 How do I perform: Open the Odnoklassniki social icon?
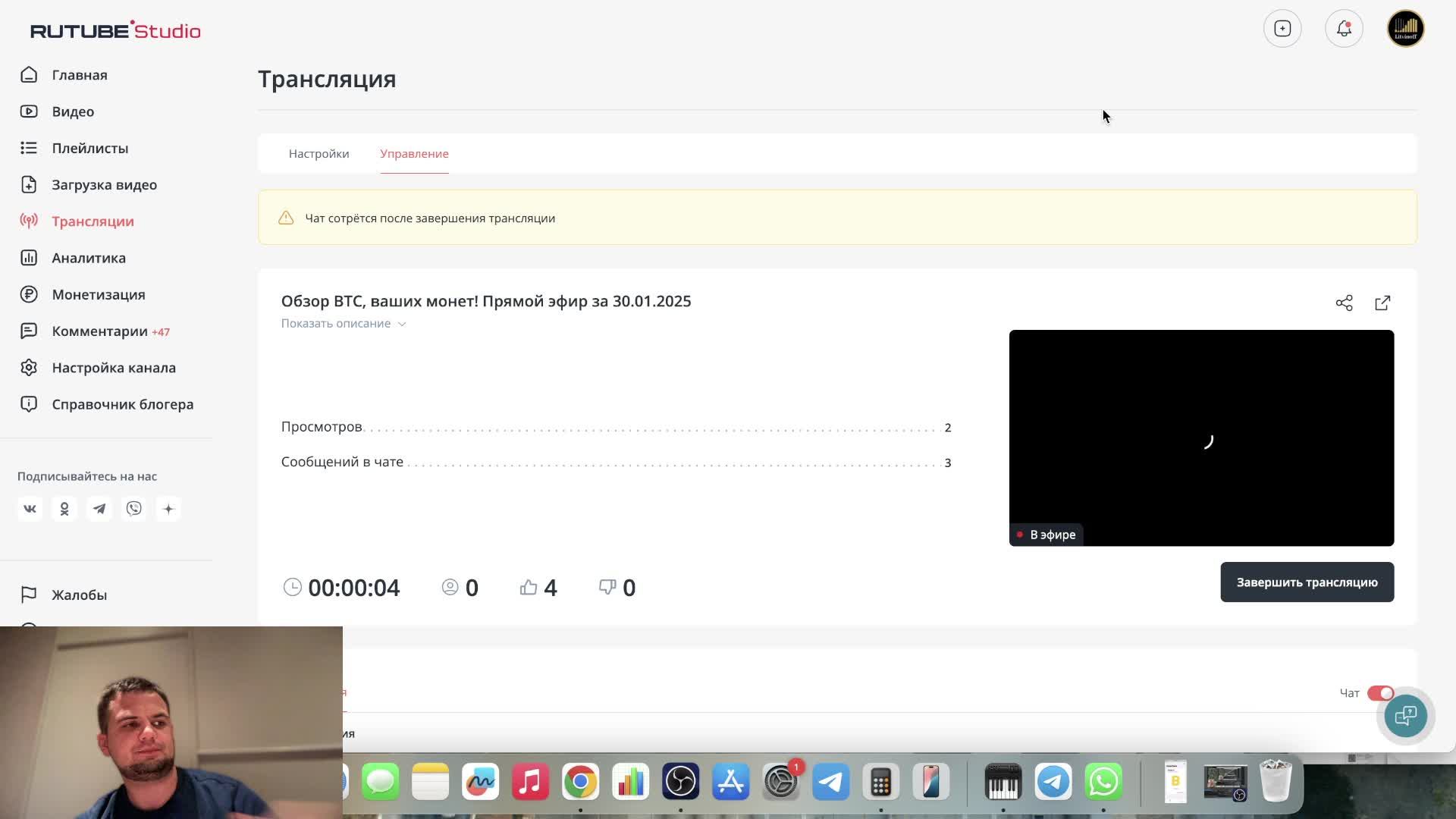point(64,509)
